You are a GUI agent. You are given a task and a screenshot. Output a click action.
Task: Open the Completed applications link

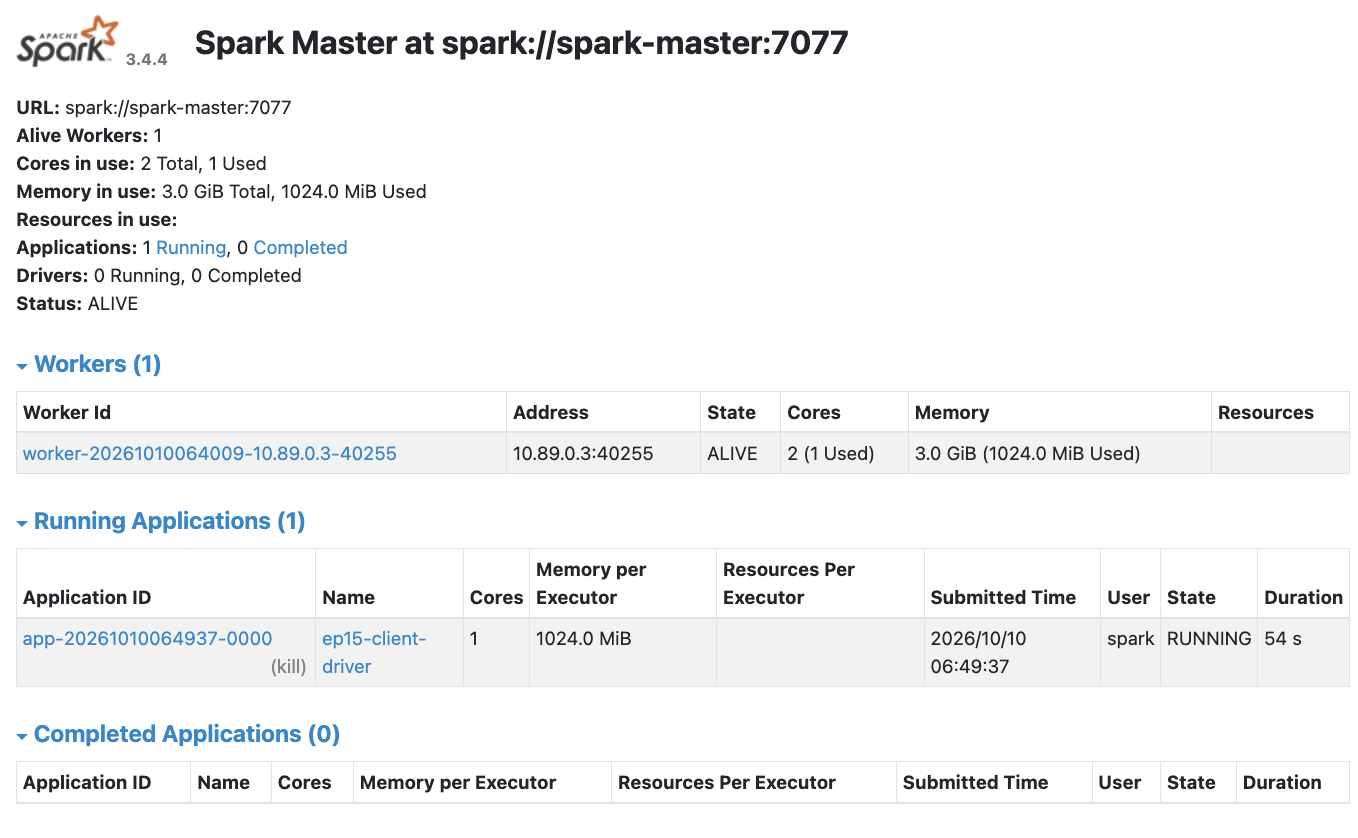coord(300,247)
